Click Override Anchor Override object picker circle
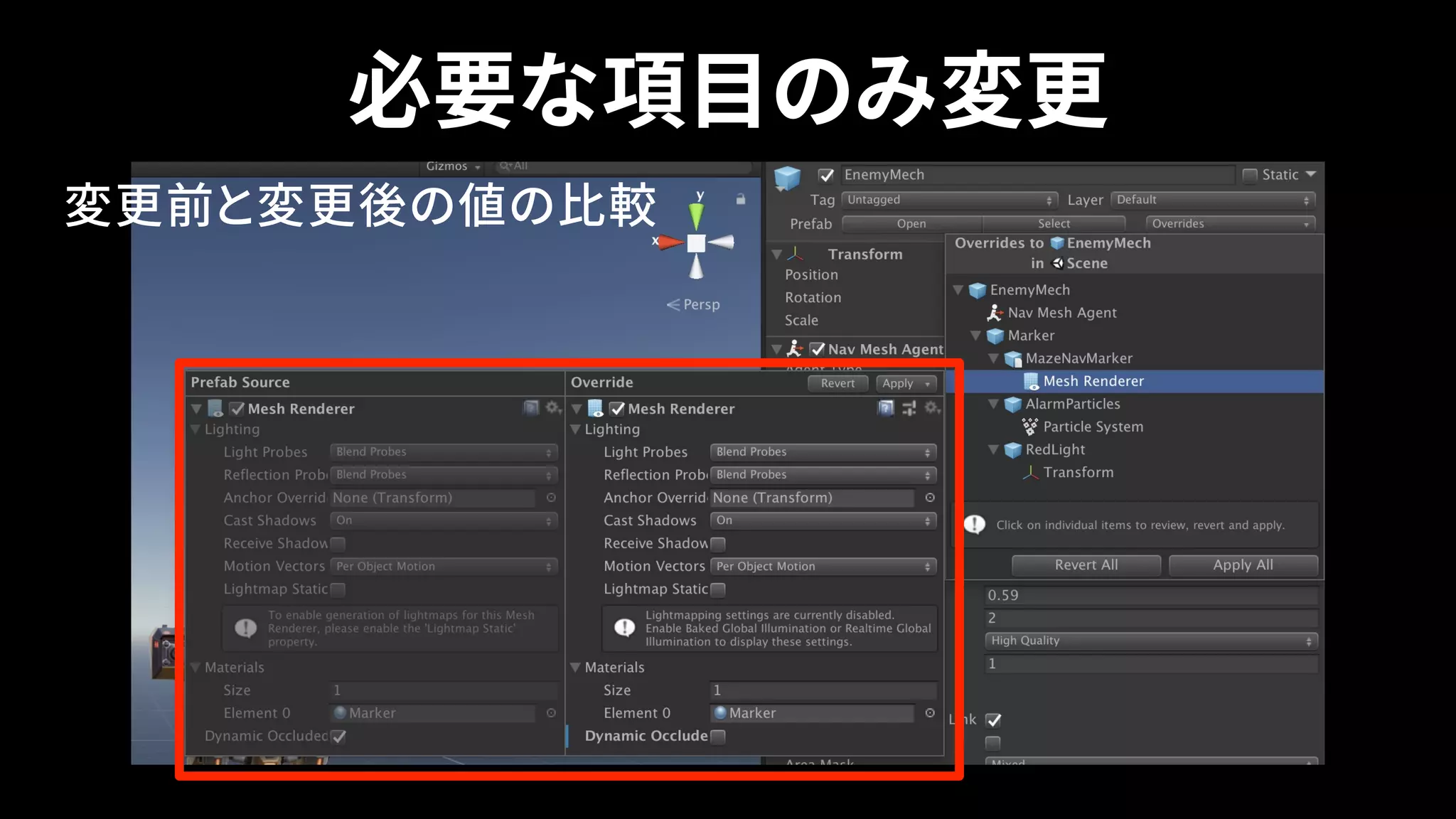This screenshot has height=819, width=1456. point(930,498)
